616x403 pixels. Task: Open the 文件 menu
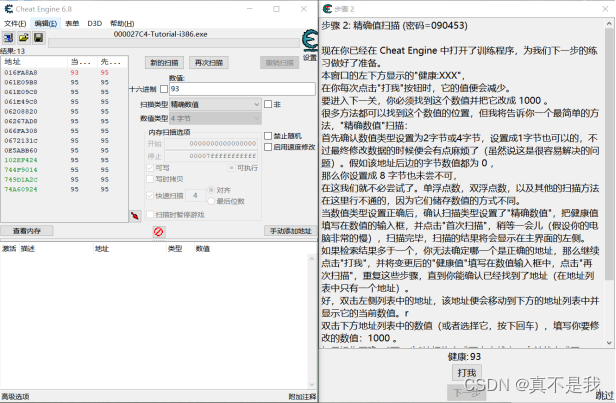(15, 24)
